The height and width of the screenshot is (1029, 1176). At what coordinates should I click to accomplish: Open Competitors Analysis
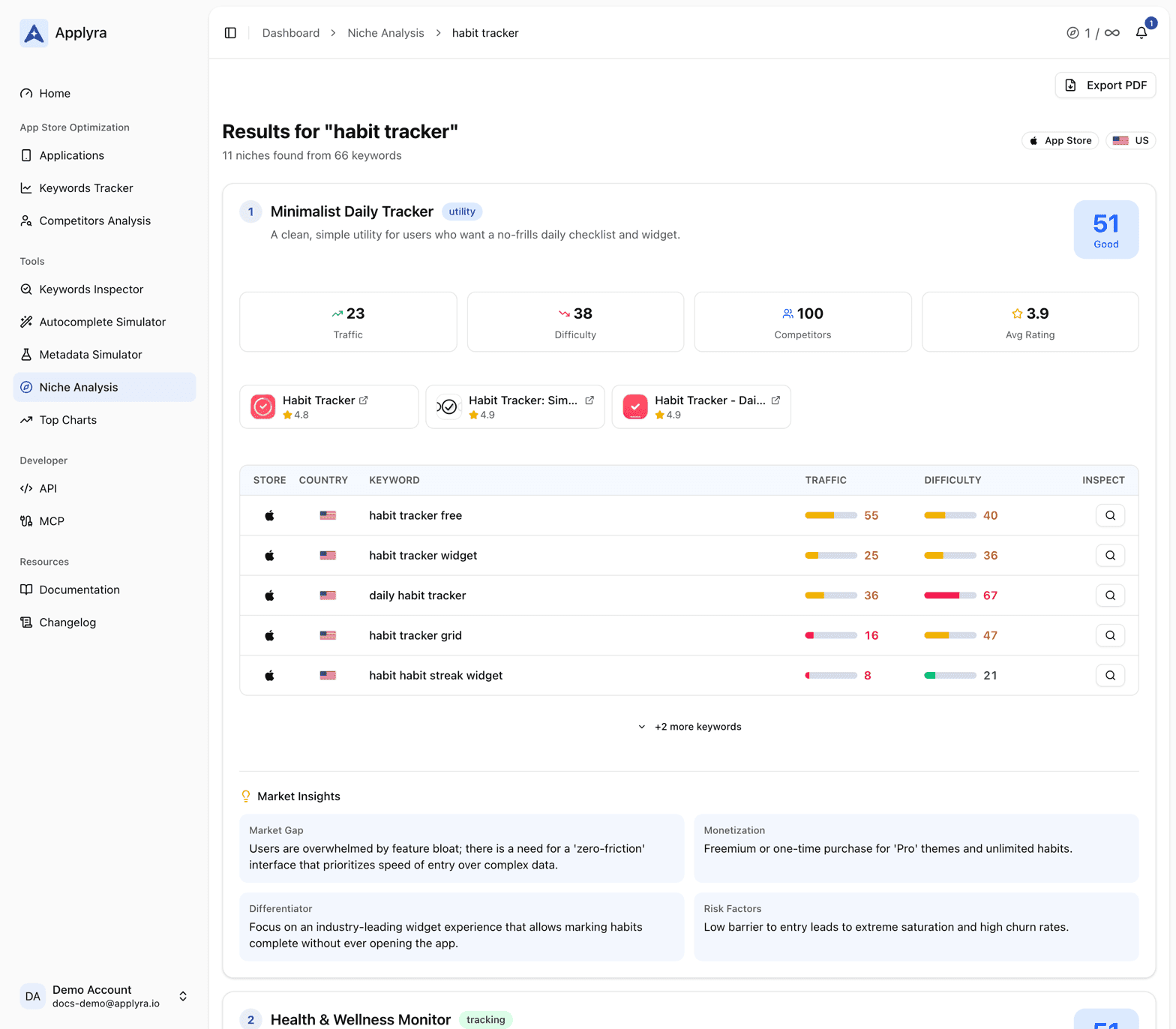(104, 220)
